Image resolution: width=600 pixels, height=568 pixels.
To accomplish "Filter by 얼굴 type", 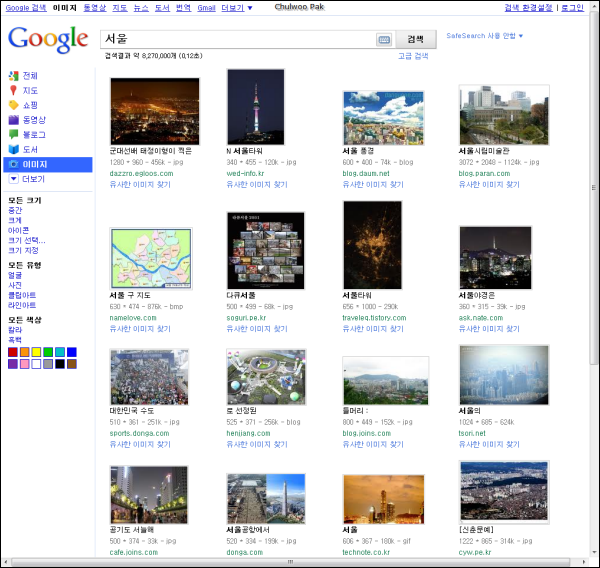I will click(15, 275).
